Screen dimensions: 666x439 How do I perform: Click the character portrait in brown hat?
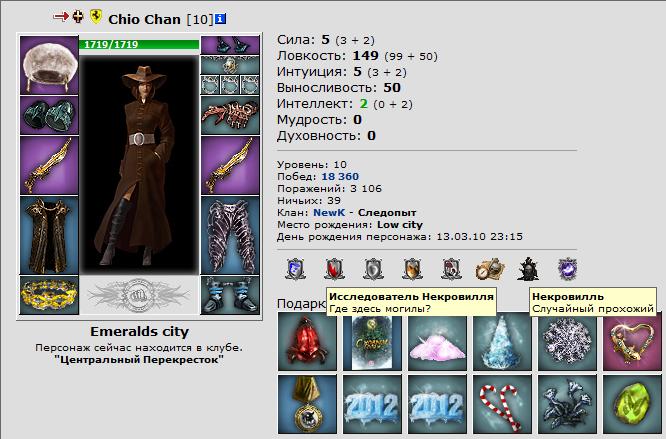click(139, 164)
